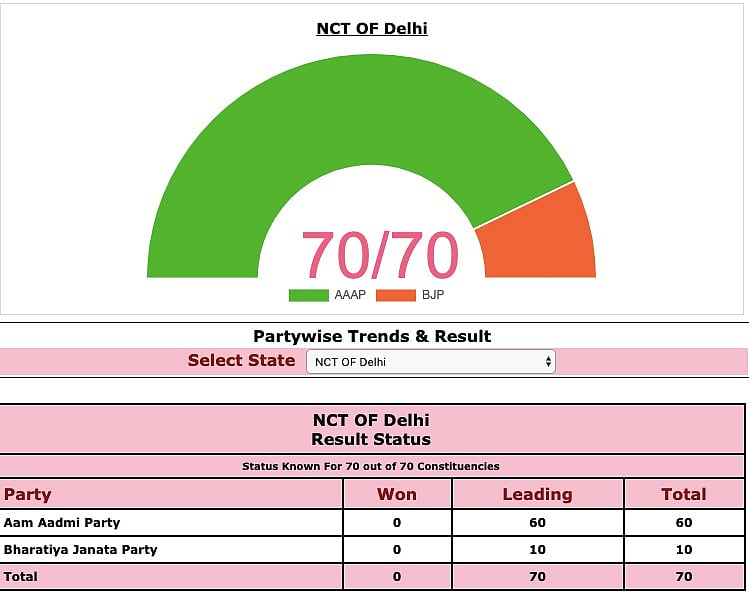The height and width of the screenshot is (594, 749).
Task: Click the Partywise Trends & Result heading
Action: coord(372,336)
